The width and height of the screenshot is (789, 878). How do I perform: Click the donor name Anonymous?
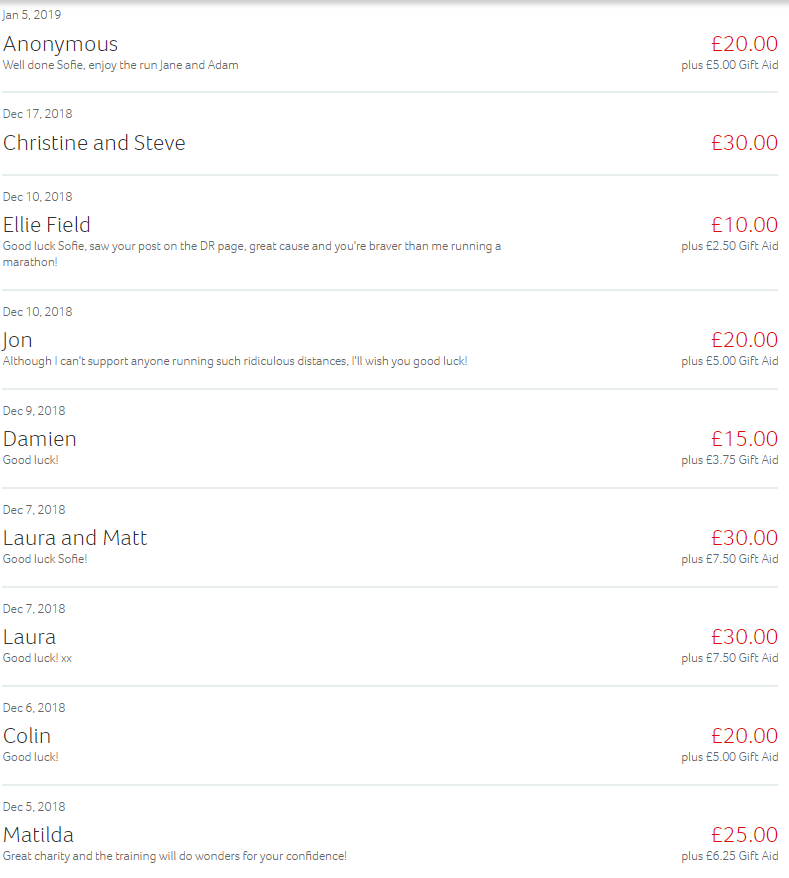click(60, 44)
